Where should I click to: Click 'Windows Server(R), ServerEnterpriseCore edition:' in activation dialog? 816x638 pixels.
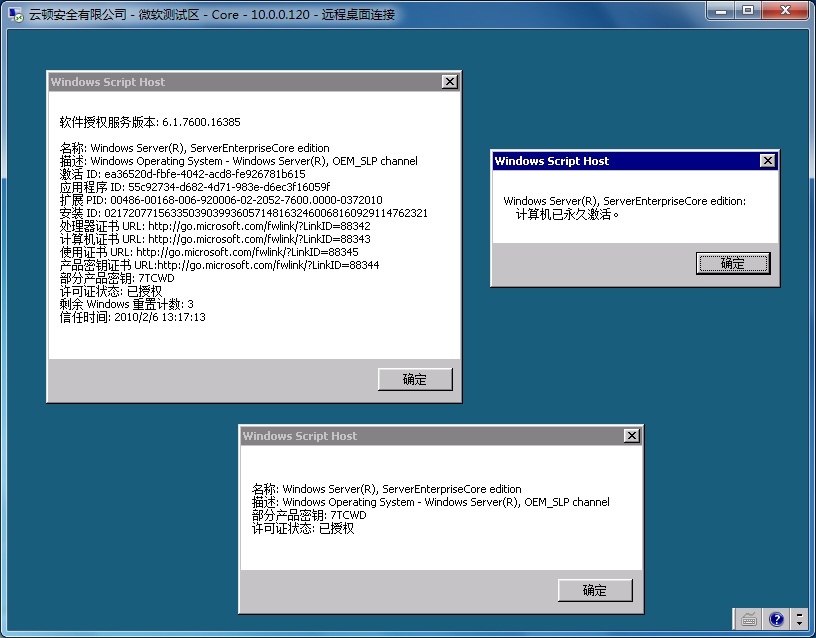point(624,201)
